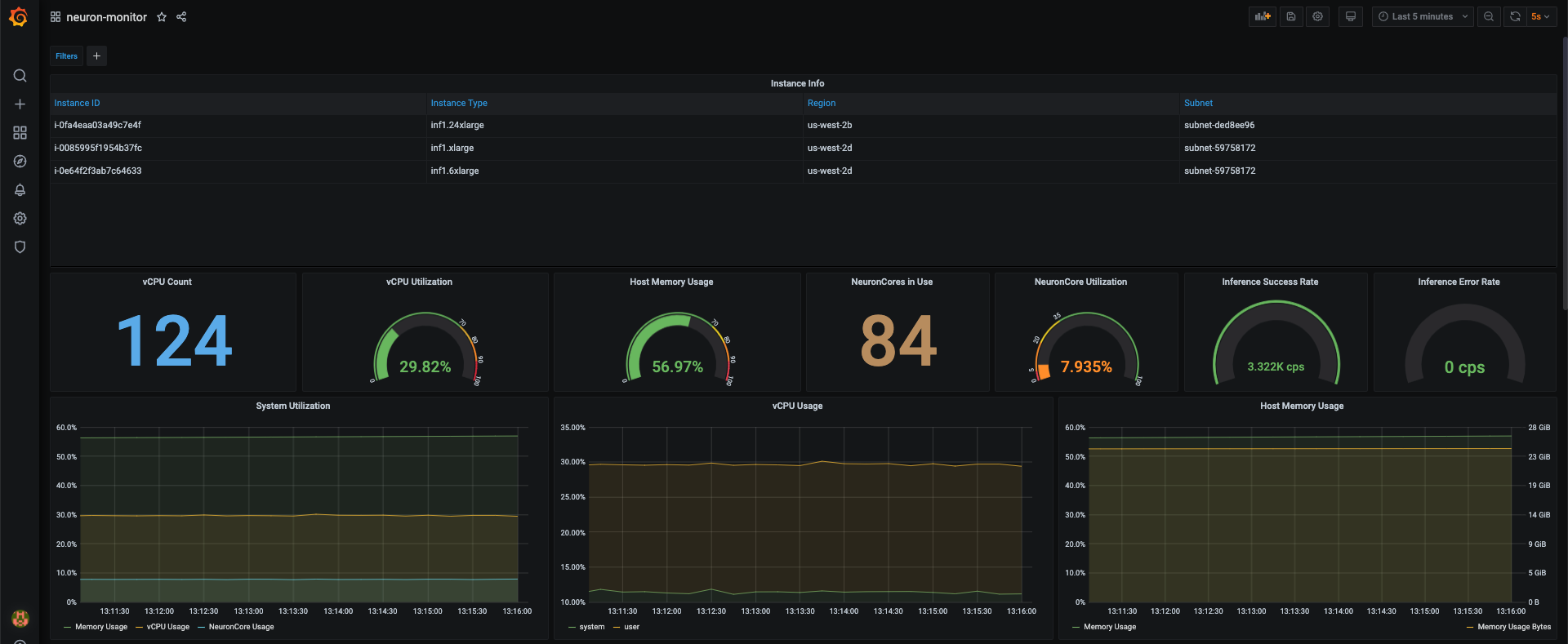Image resolution: width=1568 pixels, height=644 pixels.
Task: Sort table by Instance Type column
Action: [459, 103]
